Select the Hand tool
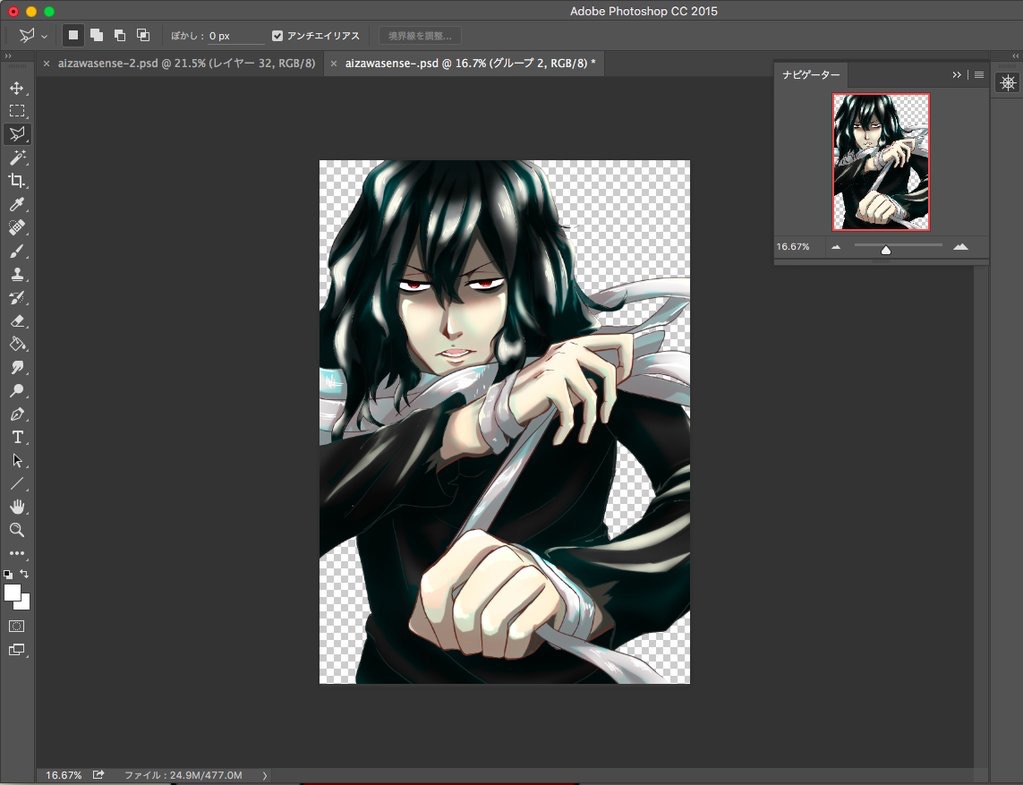Viewport: 1023px width, 785px height. [17, 507]
